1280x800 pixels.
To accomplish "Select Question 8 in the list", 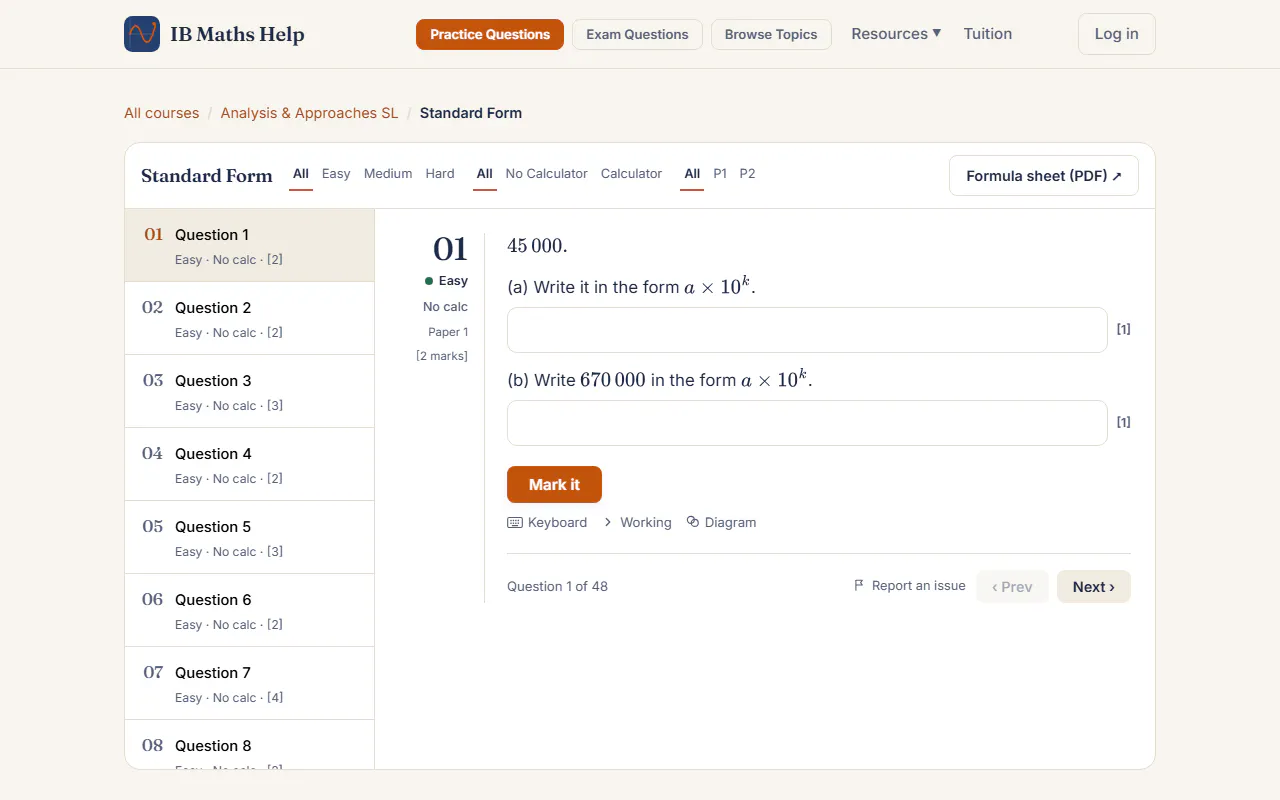I will pyautogui.click(x=250, y=745).
